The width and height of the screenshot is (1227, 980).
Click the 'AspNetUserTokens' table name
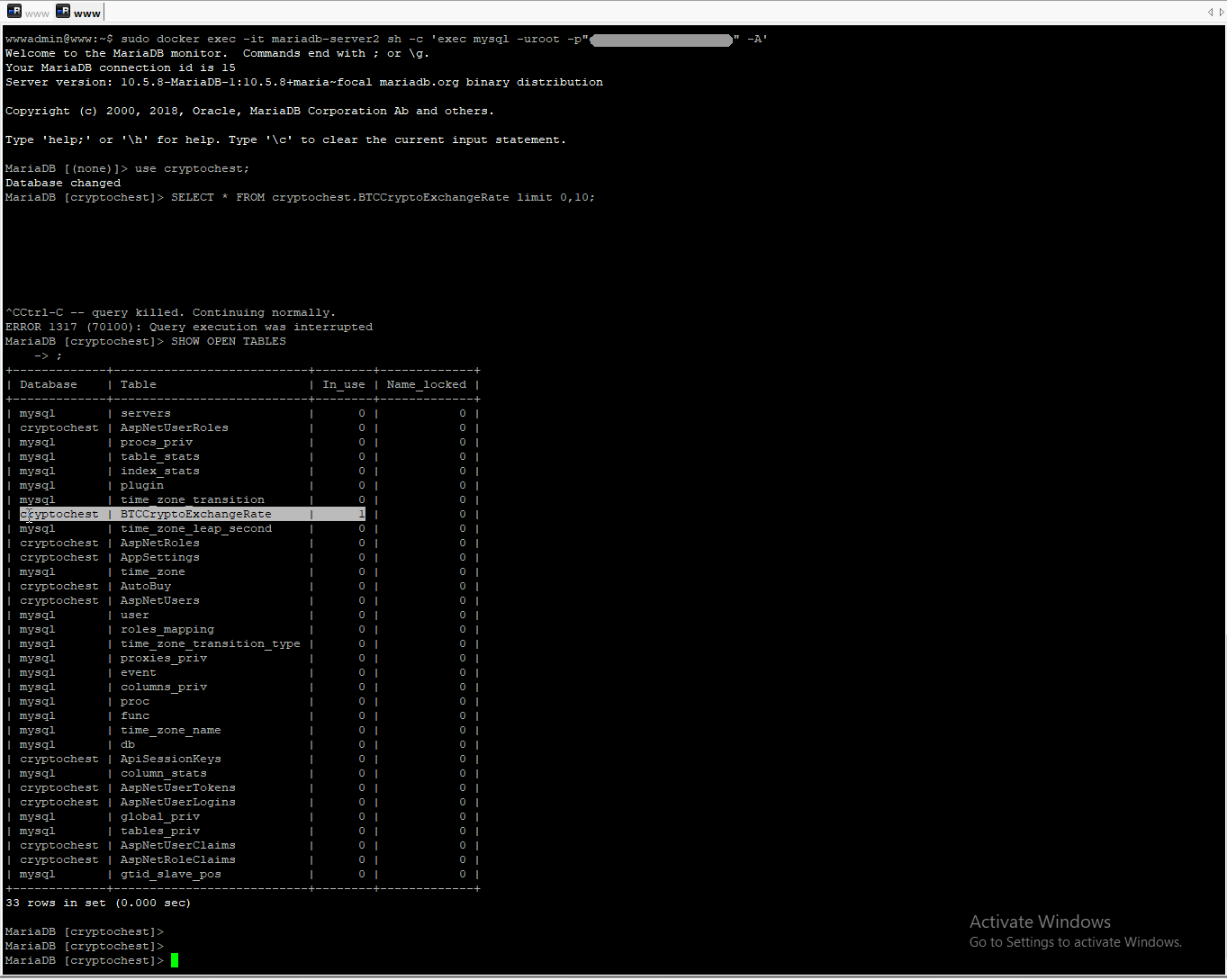coord(178,787)
